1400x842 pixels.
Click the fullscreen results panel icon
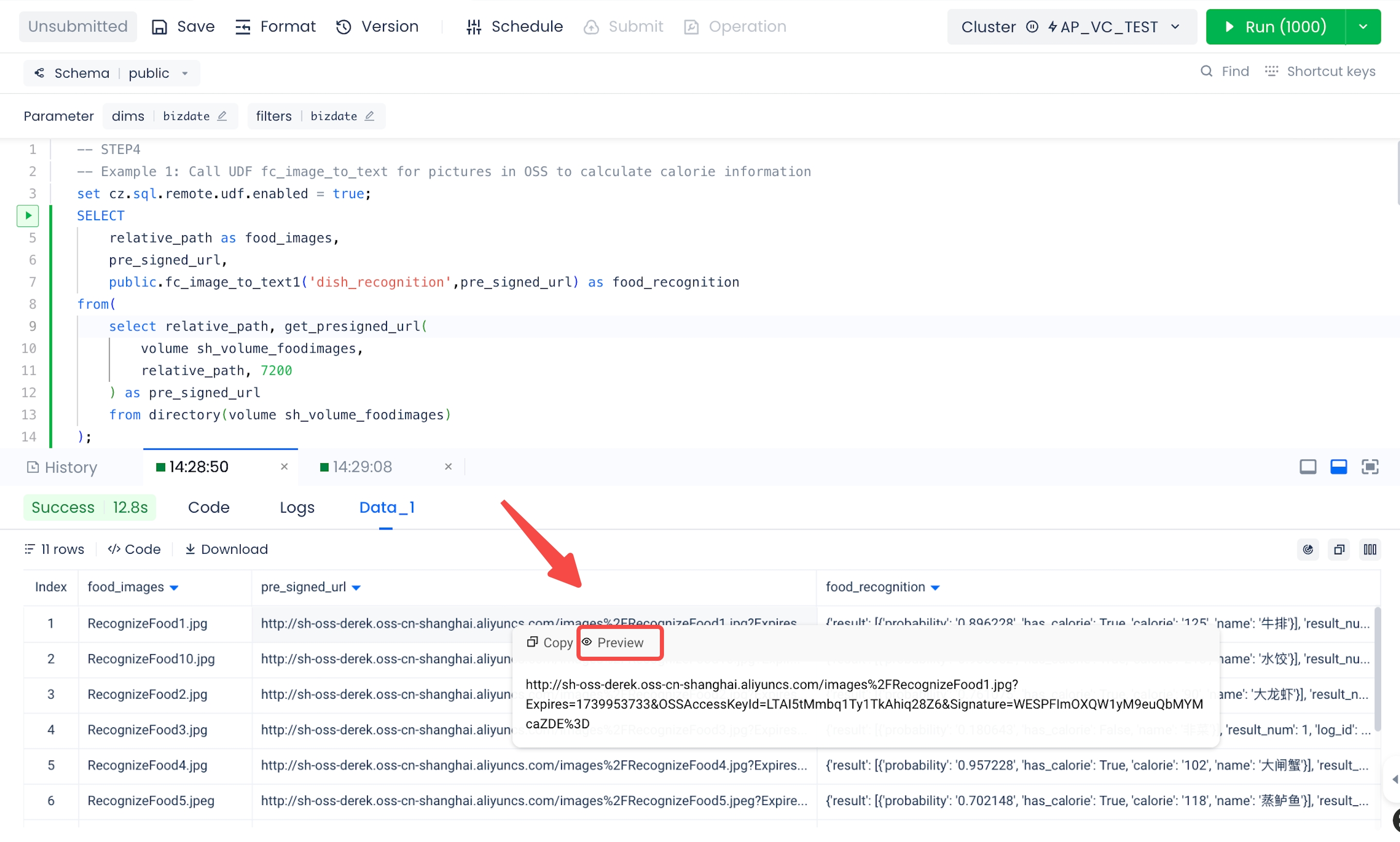[x=1369, y=467]
